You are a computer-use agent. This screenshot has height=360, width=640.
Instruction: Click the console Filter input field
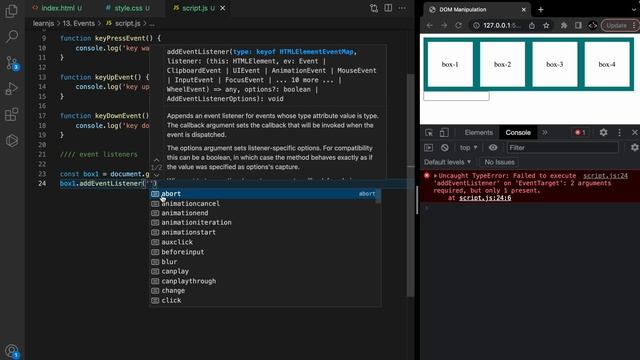562,148
